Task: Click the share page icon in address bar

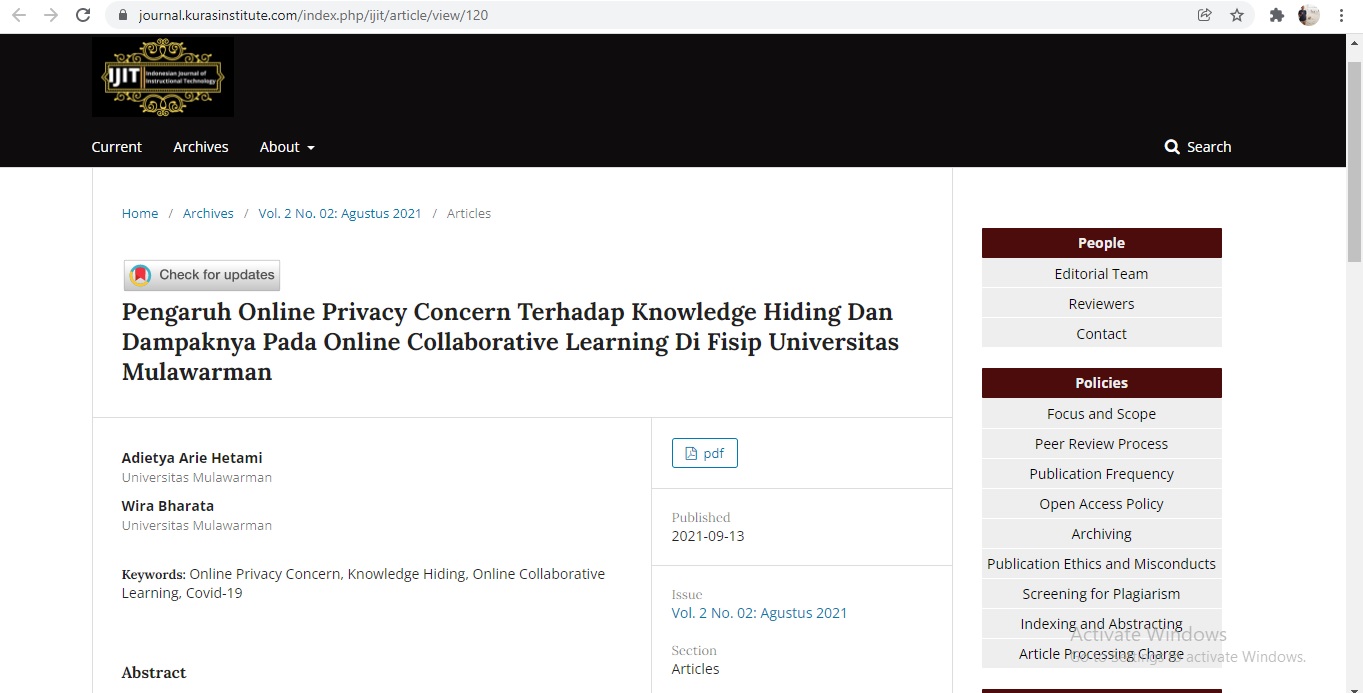Action: pos(1204,15)
